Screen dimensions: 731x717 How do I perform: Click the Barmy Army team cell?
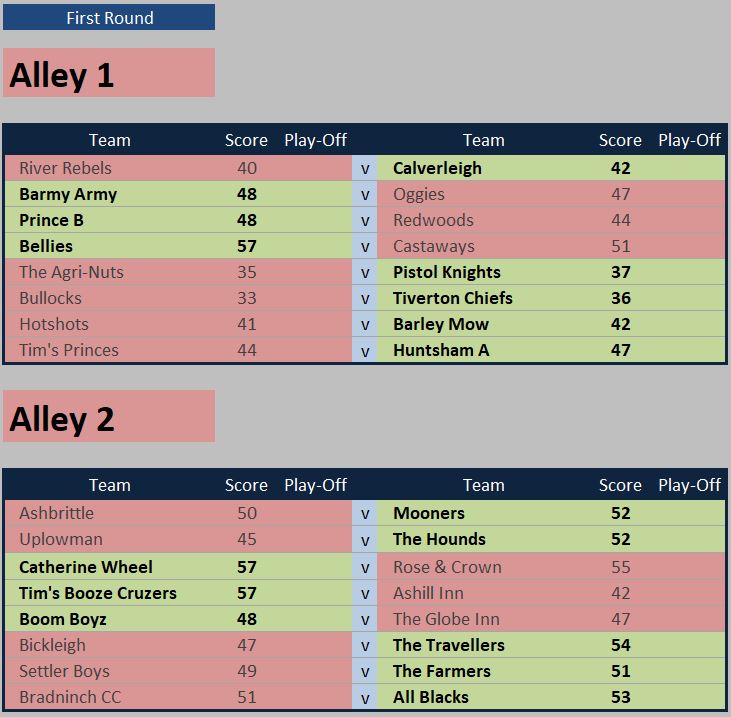[110, 194]
